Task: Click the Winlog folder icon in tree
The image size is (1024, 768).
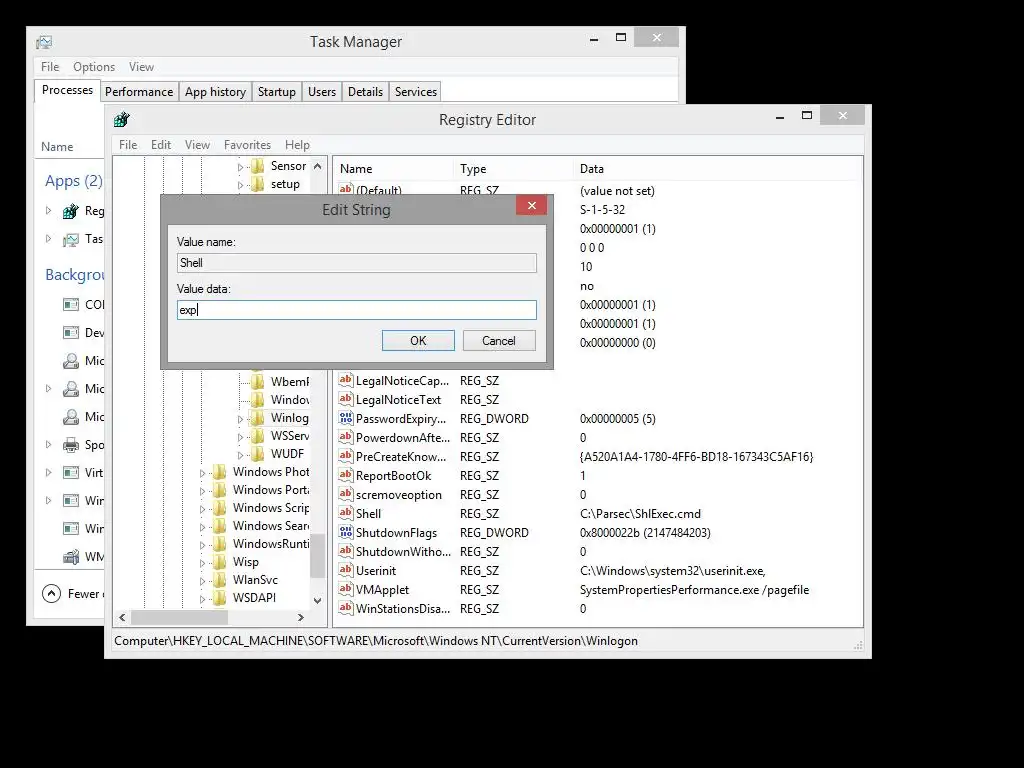Action: 258,418
